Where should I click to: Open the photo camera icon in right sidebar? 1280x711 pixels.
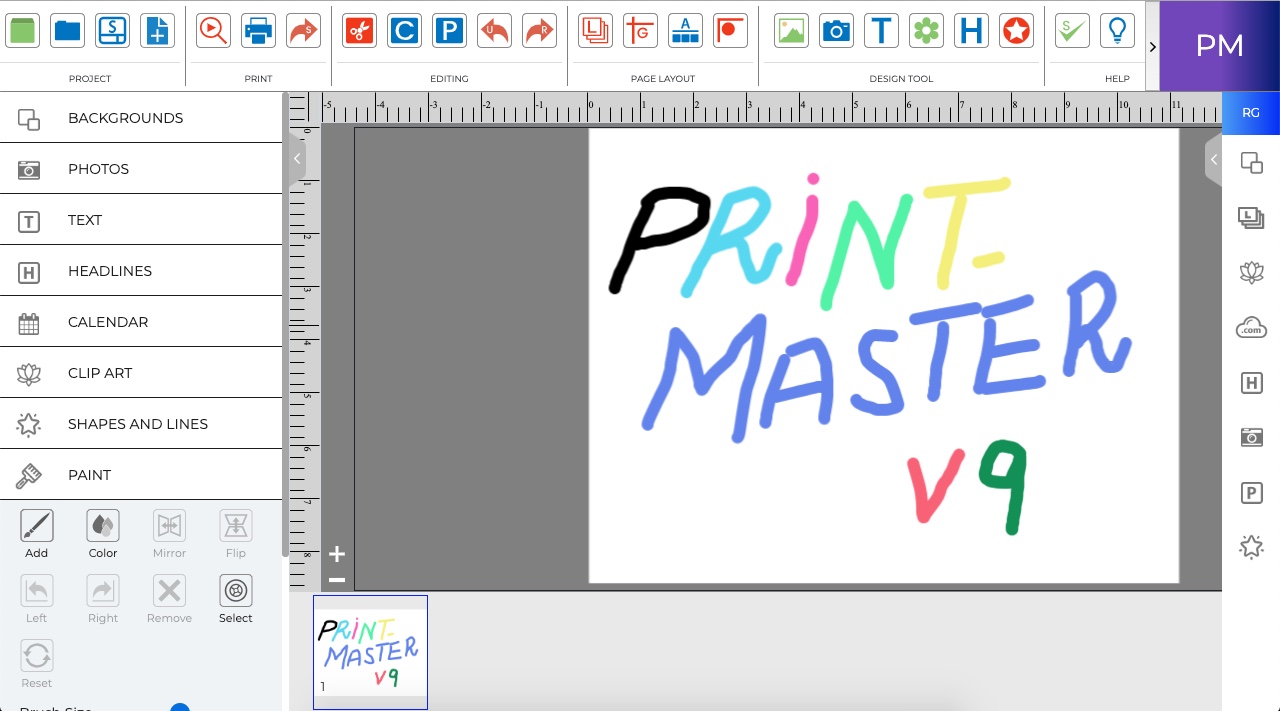point(1251,437)
